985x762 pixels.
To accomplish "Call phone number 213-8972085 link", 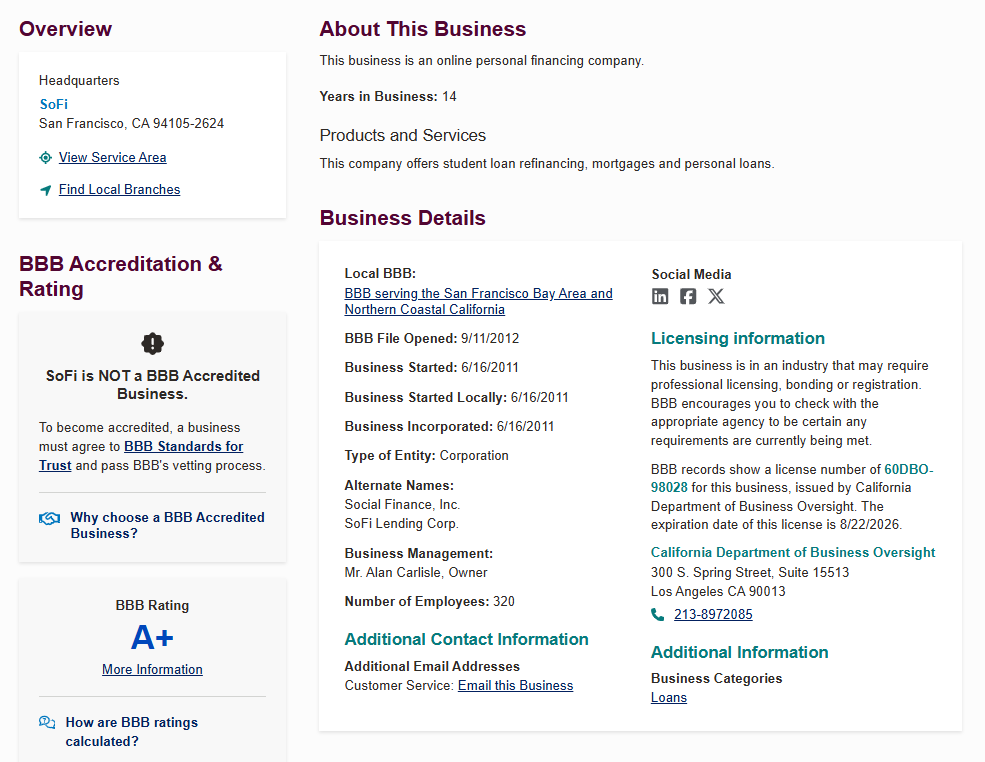I will click(x=713, y=614).
